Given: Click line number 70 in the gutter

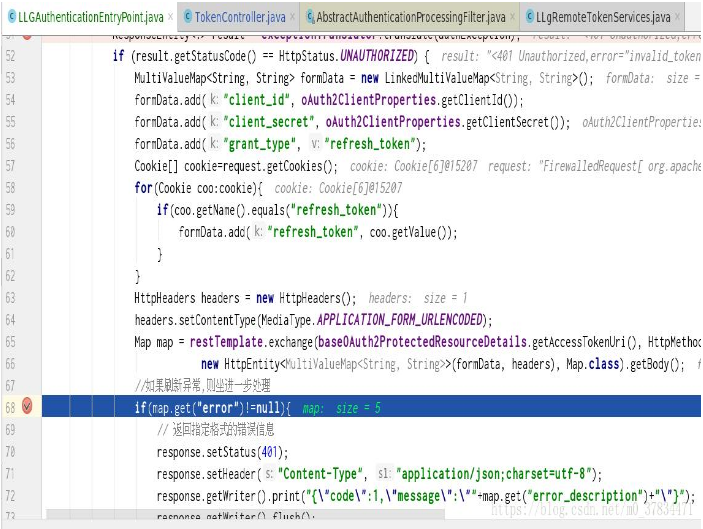Looking at the screenshot, I should tap(10, 451).
